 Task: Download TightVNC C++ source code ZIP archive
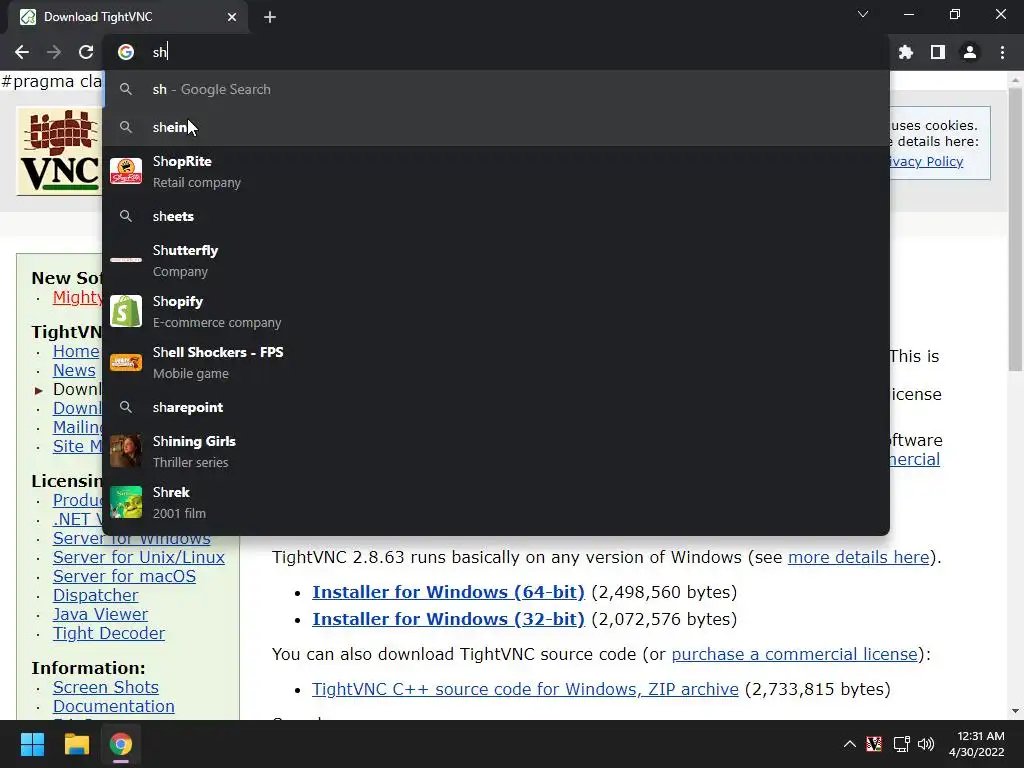(x=525, y=689)
